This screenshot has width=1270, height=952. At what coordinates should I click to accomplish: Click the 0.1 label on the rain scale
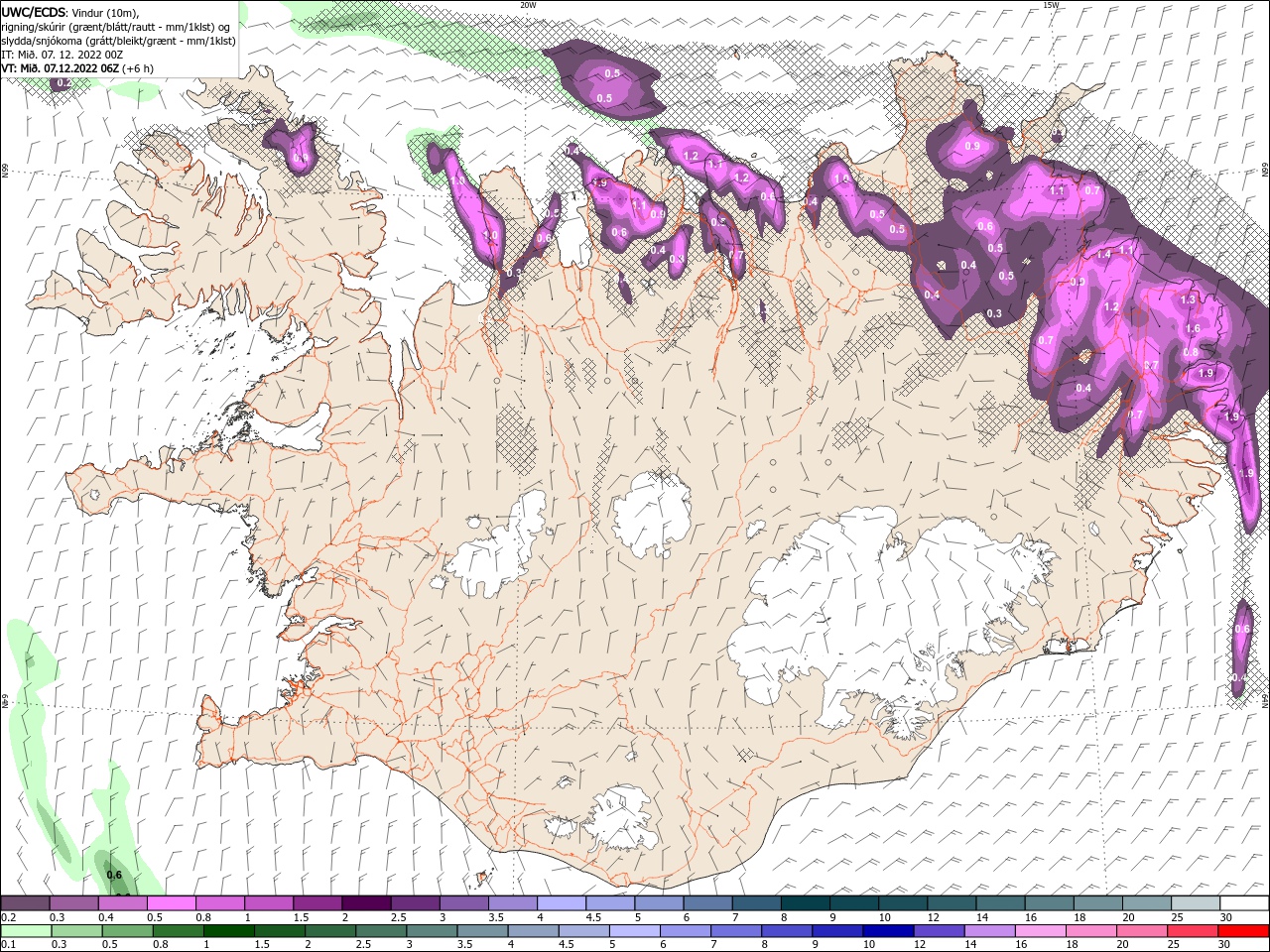pyautogui.click(x=10, y=945)
